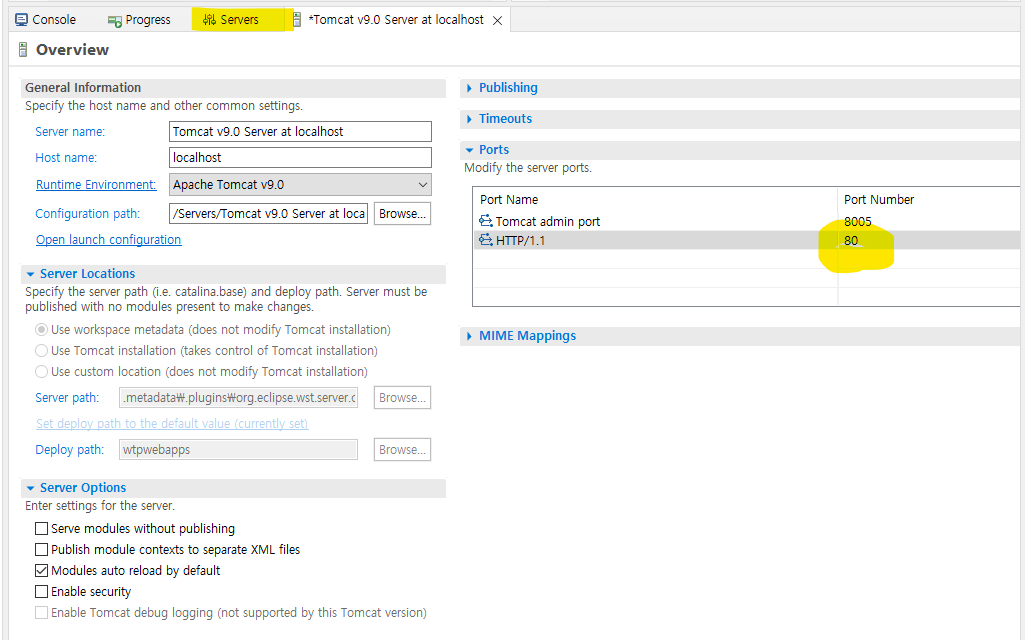Viewport: 1025px width, 640px height.
Task: Click the Configuration path text field
Action: pyautogui.click(x=269, y=214)
